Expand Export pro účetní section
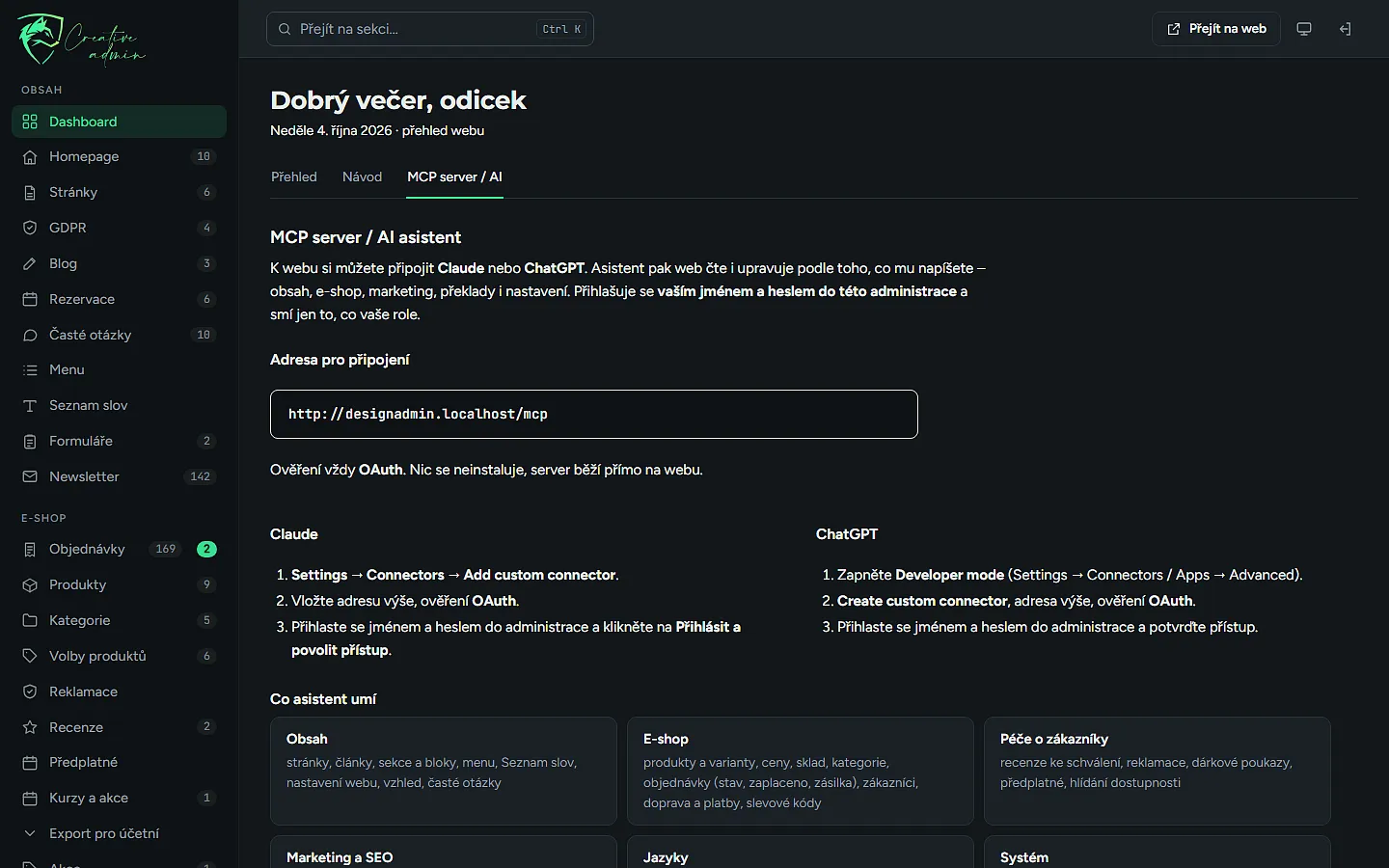The image size is (1389, 868). coord(119,833)
